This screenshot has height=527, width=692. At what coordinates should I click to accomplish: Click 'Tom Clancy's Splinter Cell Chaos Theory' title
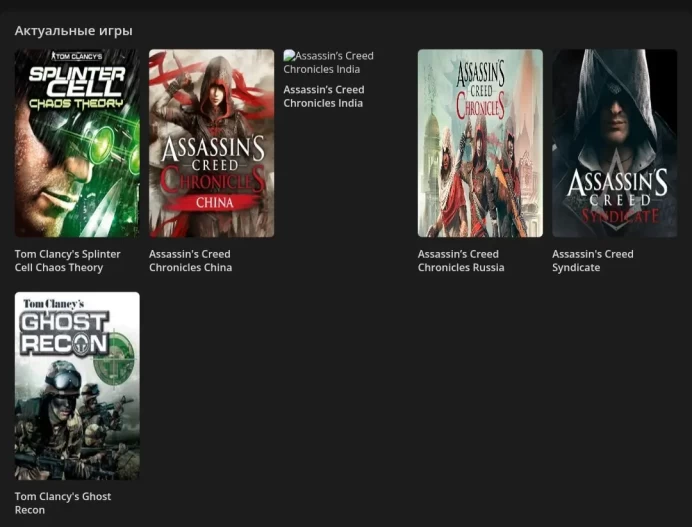(68, 261)
